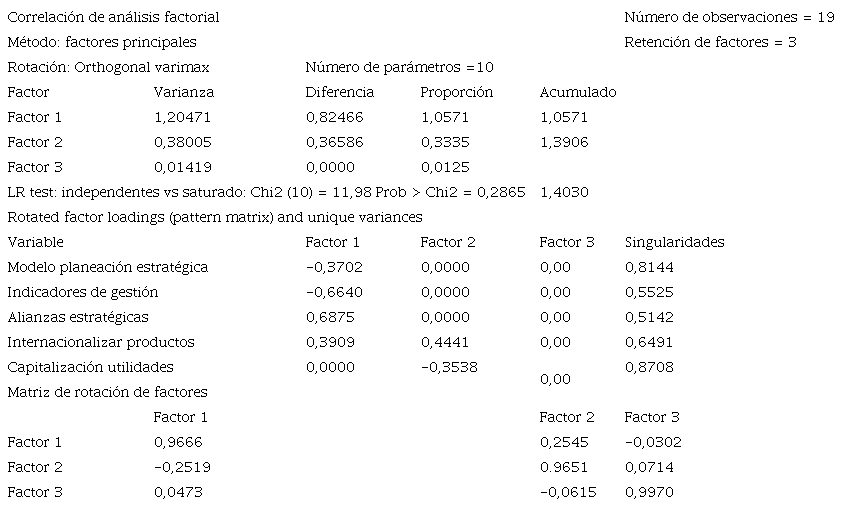Click the 'Acumulado' column header

click(577, 92)
